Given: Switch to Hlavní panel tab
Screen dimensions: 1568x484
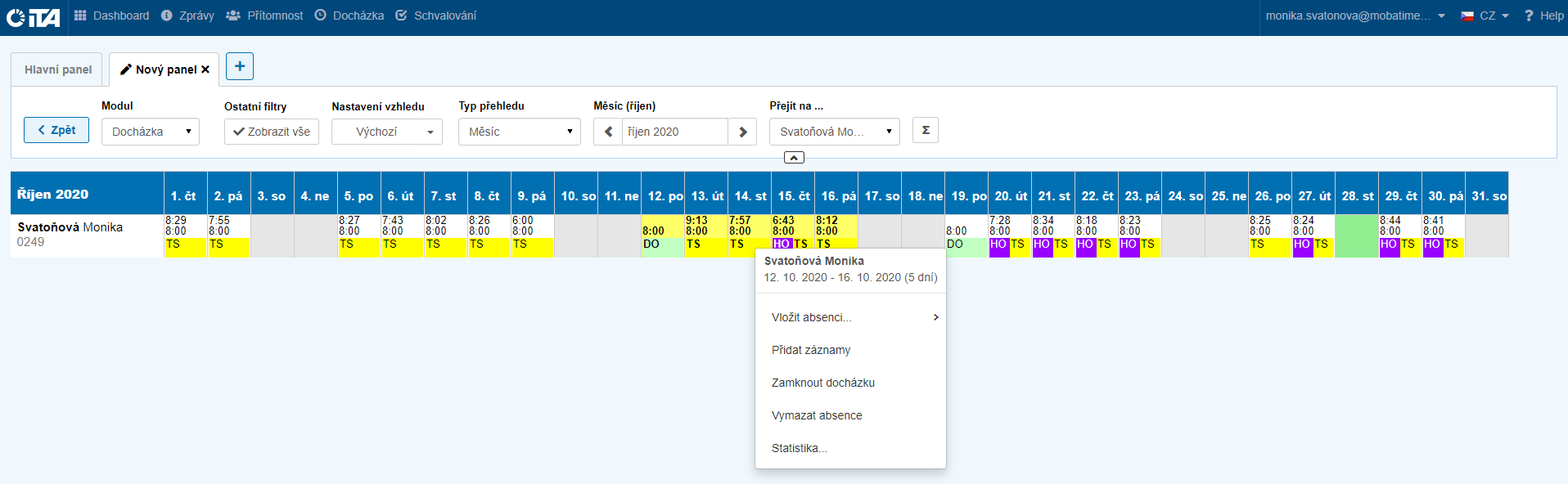Looking at the screenshot, I should [x=57, y=69].
